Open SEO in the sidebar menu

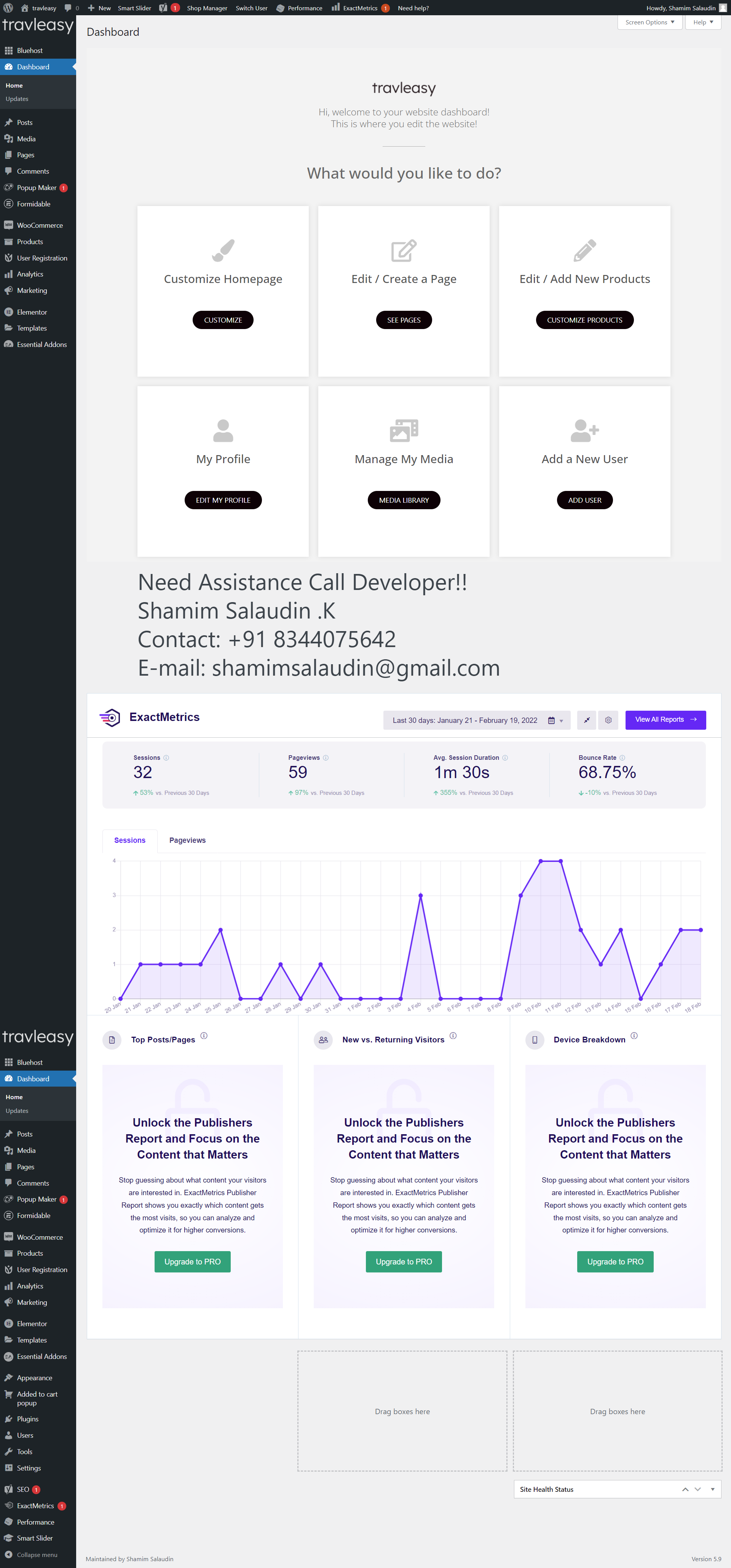[x=38, y=1490]
